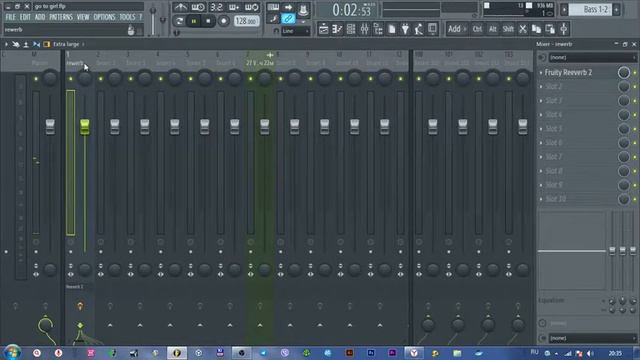Open the channel rack view icon

click(351, 29)
